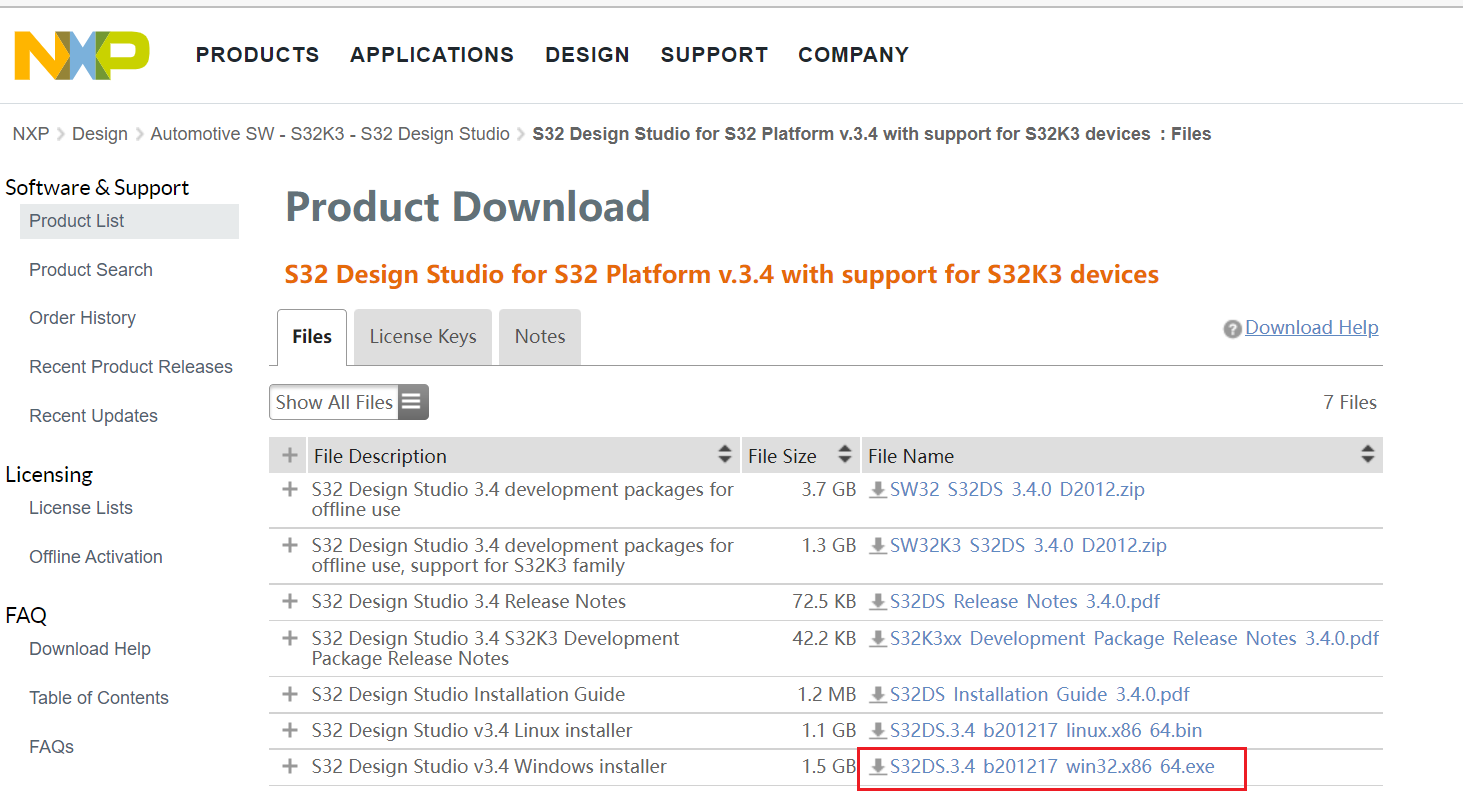
Task: Open Download Help under FAQ sidebar
Action: [x=90, y=649]
